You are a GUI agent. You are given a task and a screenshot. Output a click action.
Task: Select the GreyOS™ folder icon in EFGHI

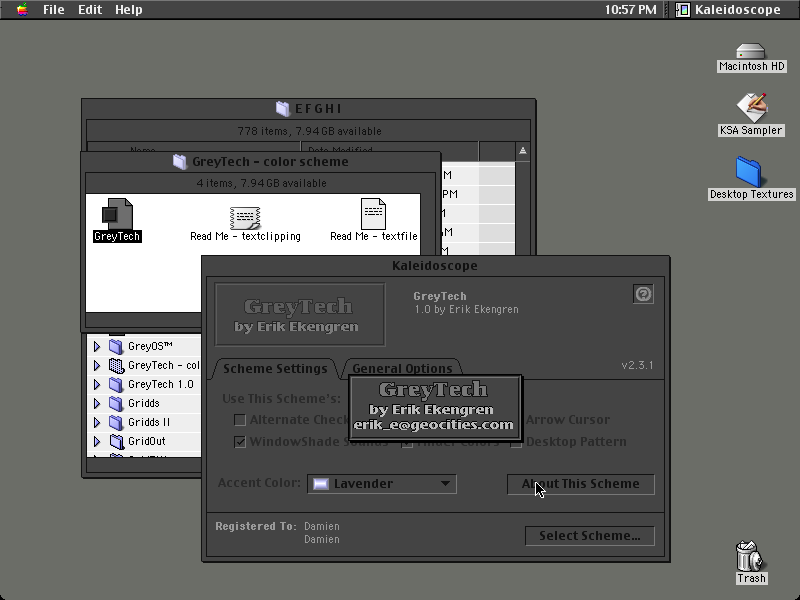point(116,346)
